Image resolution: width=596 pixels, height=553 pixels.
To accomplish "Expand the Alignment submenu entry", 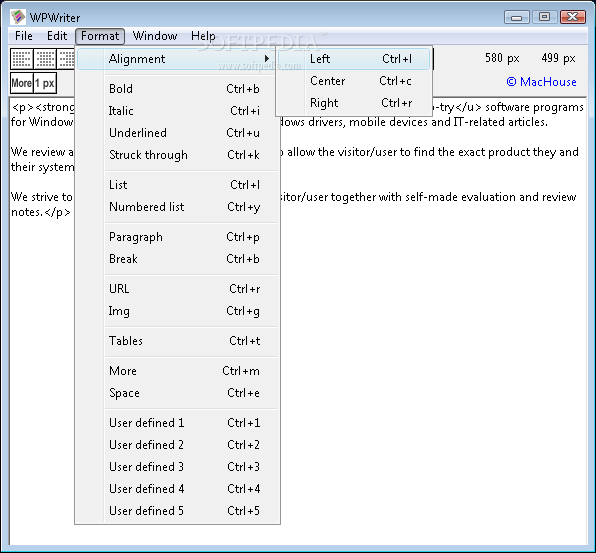I will (x=177, y=59).
